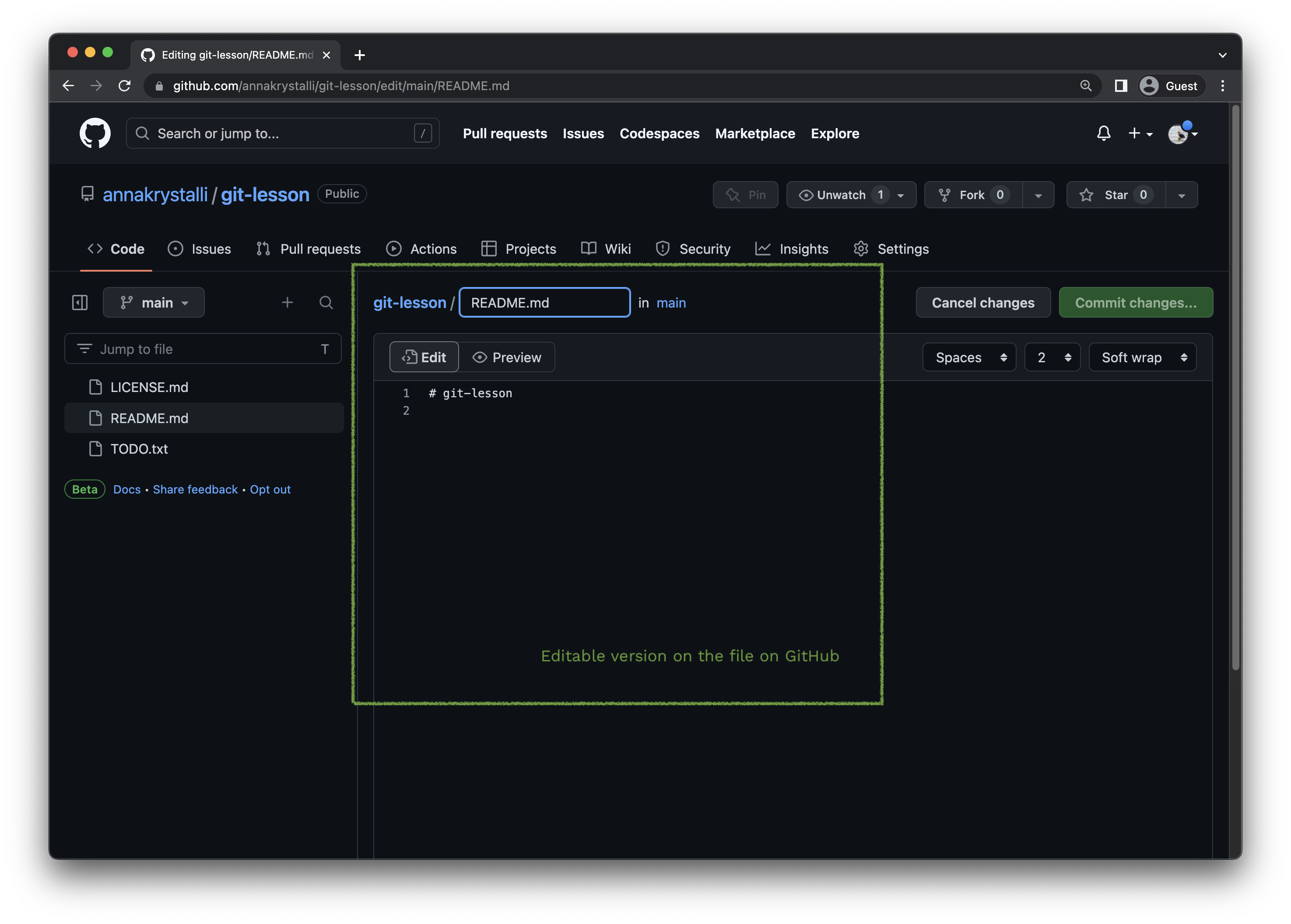The width and height of the screenshot is (1291, 924).
Task: Click the Beta label badge
Action: 85,489
